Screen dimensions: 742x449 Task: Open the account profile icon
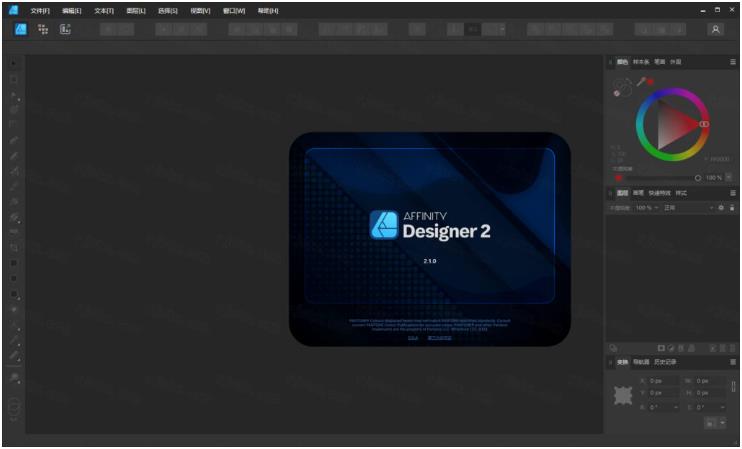coord(716,29)
